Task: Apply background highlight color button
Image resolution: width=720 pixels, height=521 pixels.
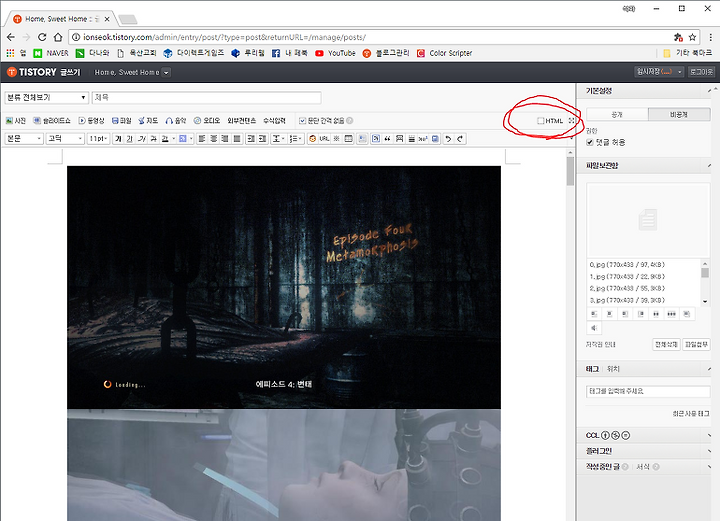Action: click(183, 139)
